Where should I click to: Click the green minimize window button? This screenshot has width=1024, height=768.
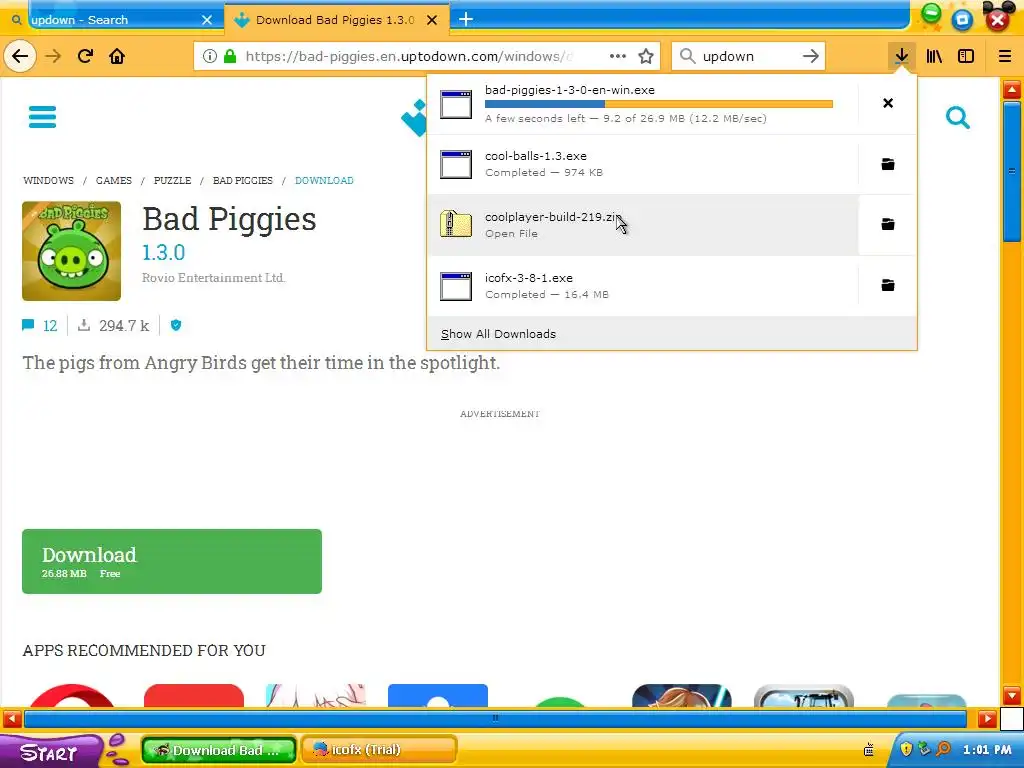tap(931, 14)
